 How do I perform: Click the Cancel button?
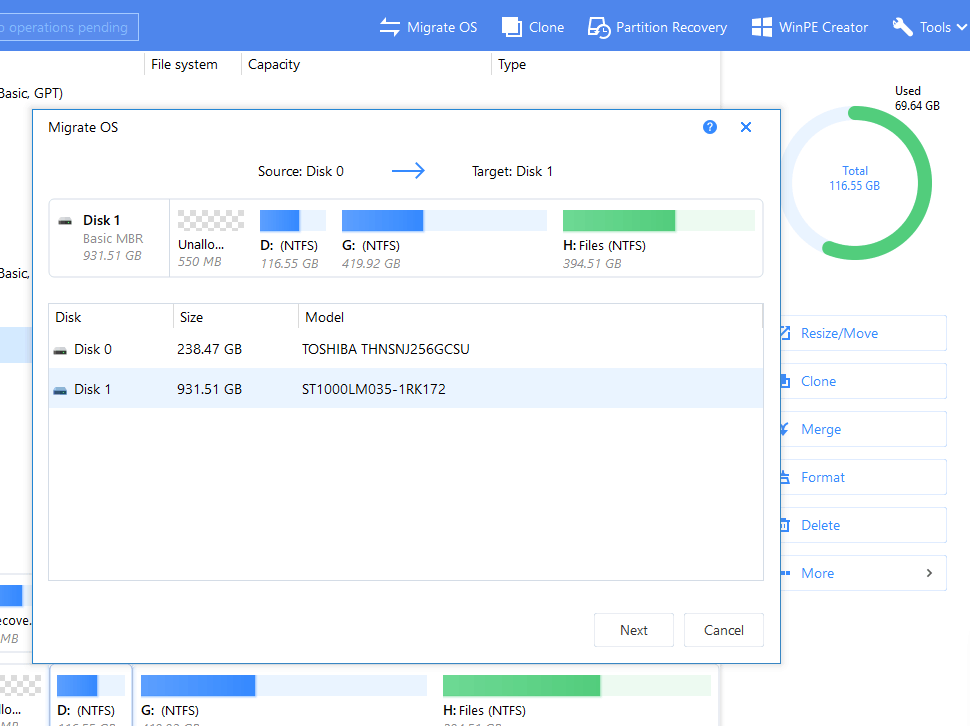[x=723, y=630]
